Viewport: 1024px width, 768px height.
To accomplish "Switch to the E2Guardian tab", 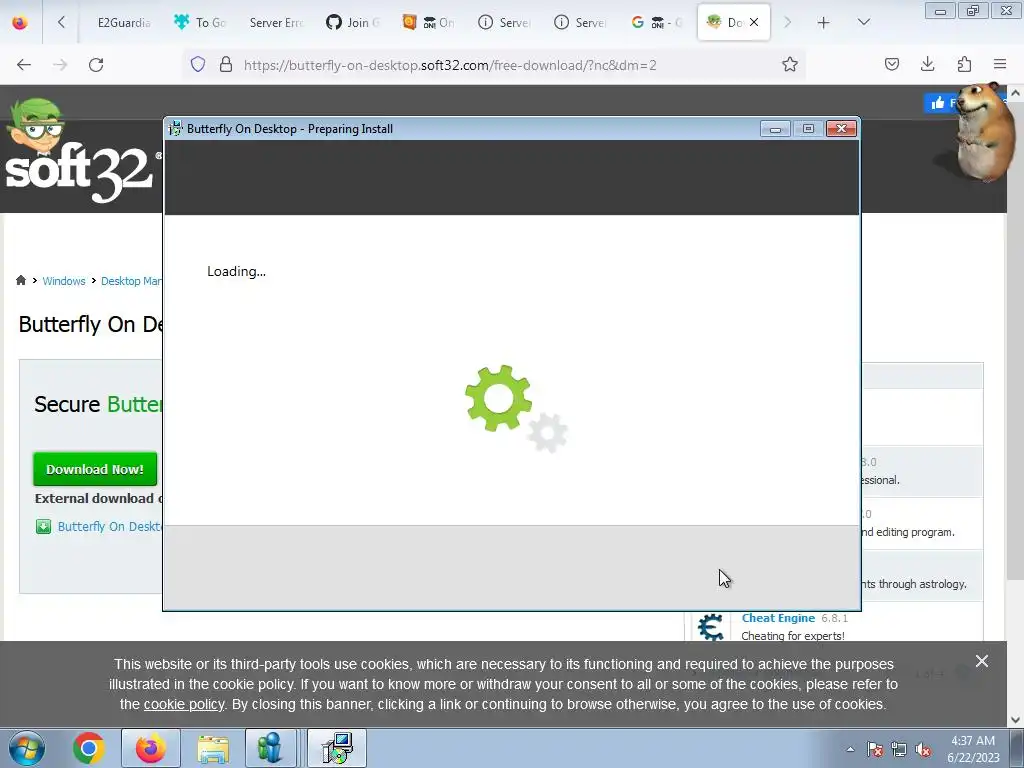I will coord(124,22).
